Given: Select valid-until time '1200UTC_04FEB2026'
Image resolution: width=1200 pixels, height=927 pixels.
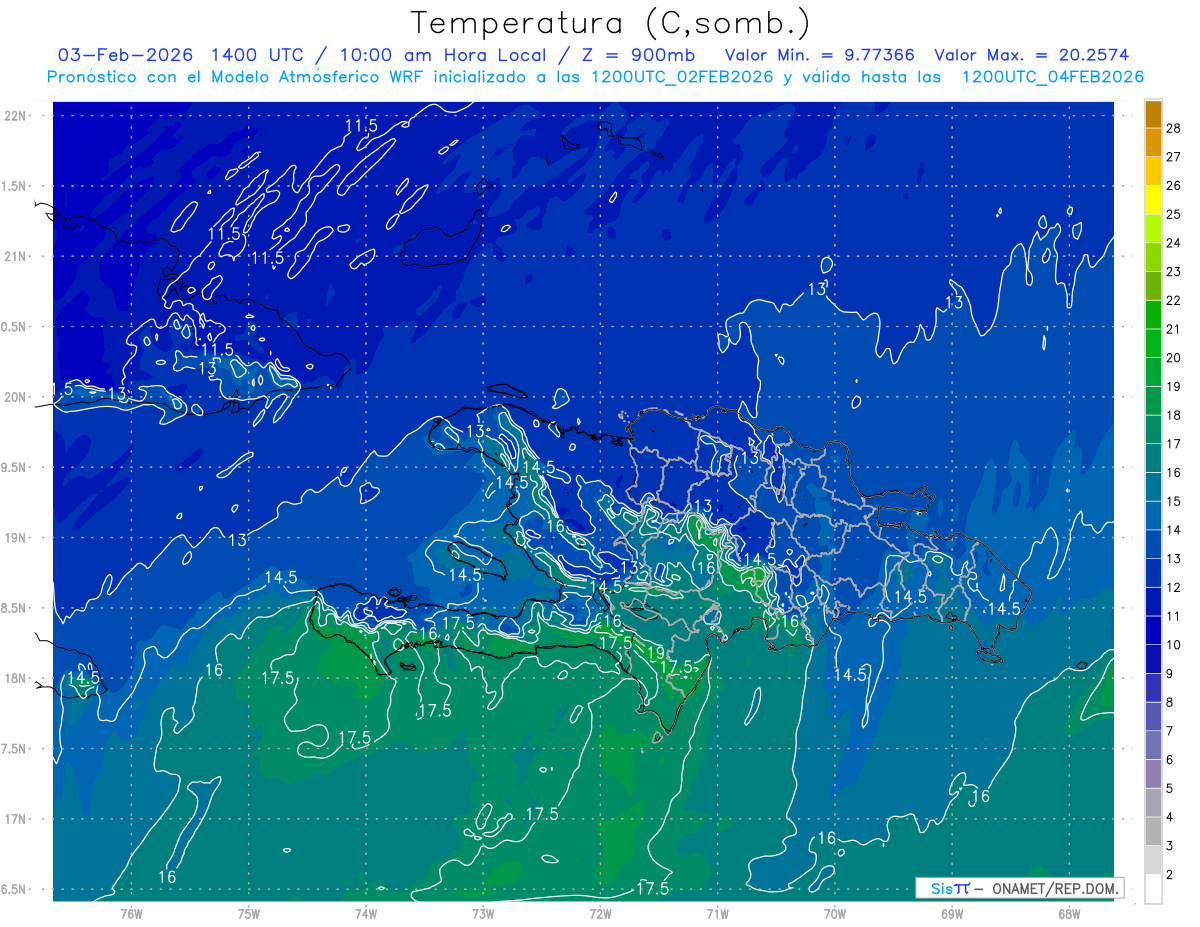Looking at the screenshot, I should coord(1052,77).
